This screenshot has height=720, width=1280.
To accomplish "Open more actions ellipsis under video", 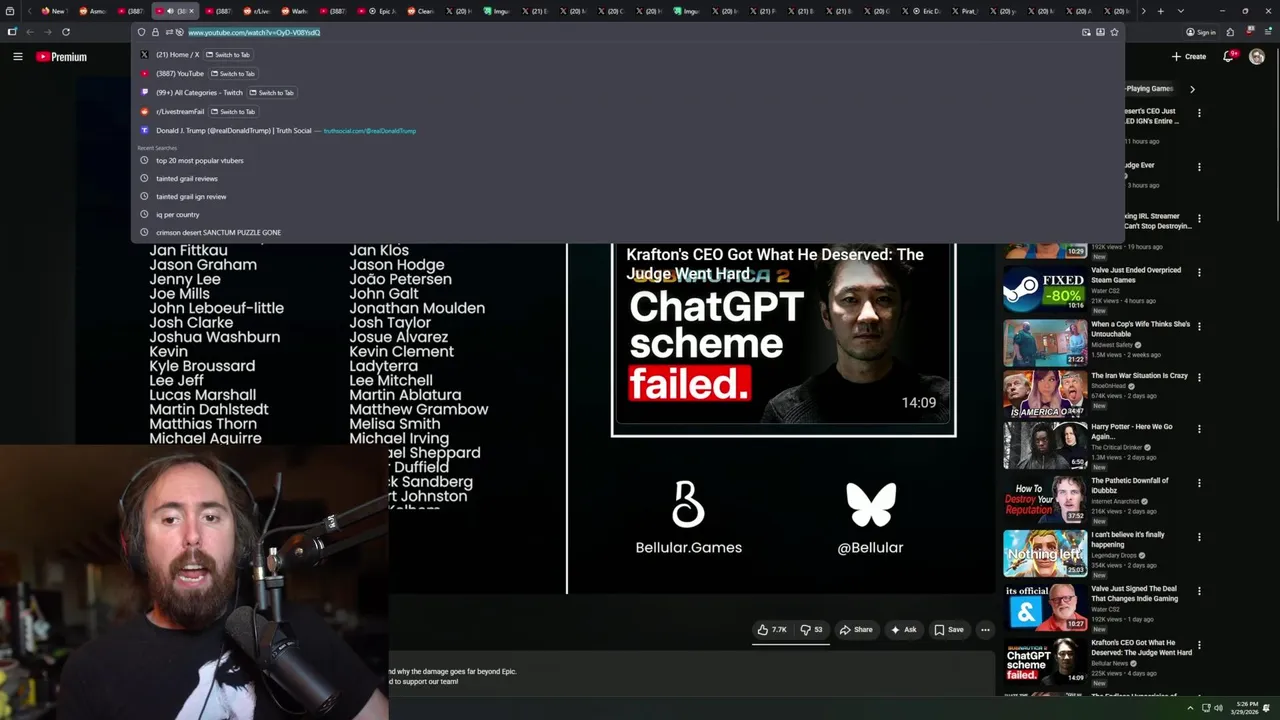I will click(985, 630).
